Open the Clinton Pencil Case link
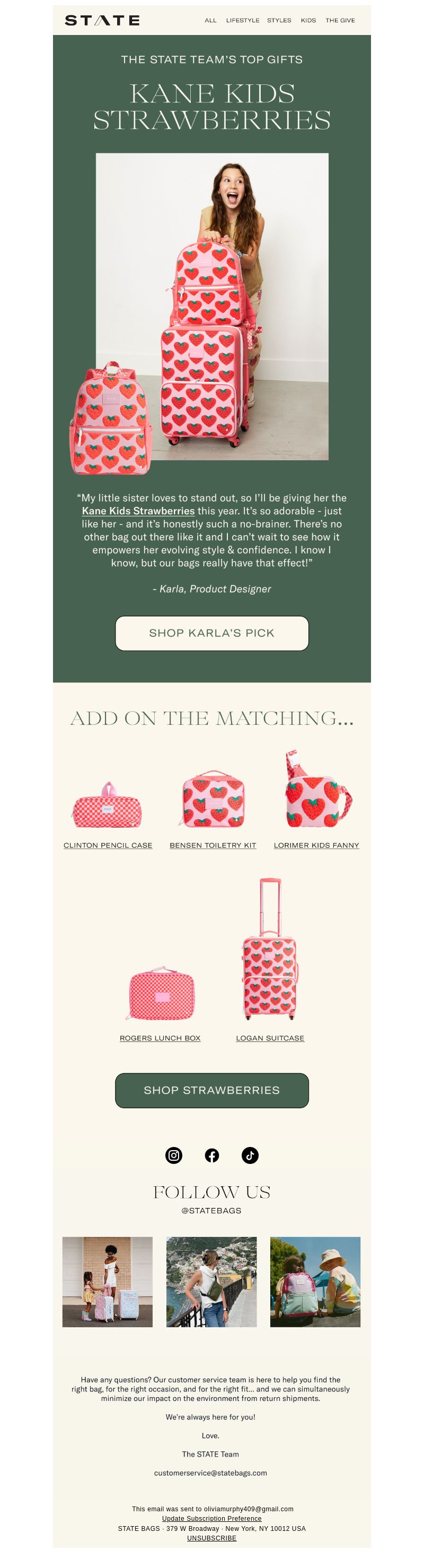This screenshot has width=424, height=1568. tap(108, 845)
